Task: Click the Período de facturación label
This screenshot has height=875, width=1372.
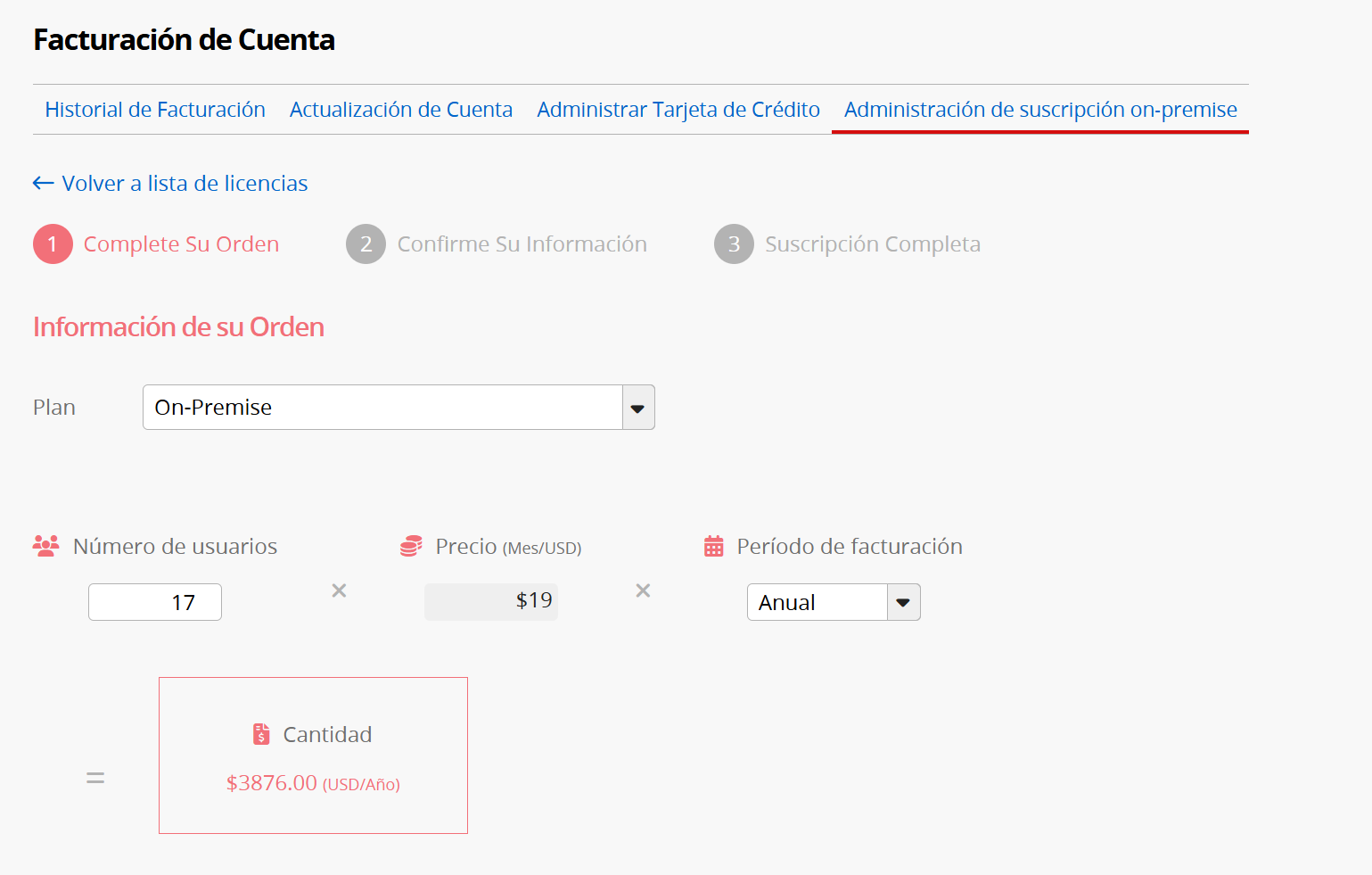Action: point(850,547)
